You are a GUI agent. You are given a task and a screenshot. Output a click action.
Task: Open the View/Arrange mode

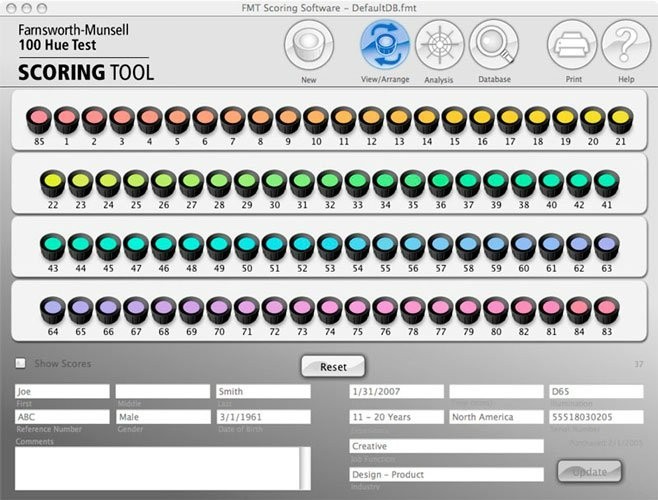click(x=385, y=45)
